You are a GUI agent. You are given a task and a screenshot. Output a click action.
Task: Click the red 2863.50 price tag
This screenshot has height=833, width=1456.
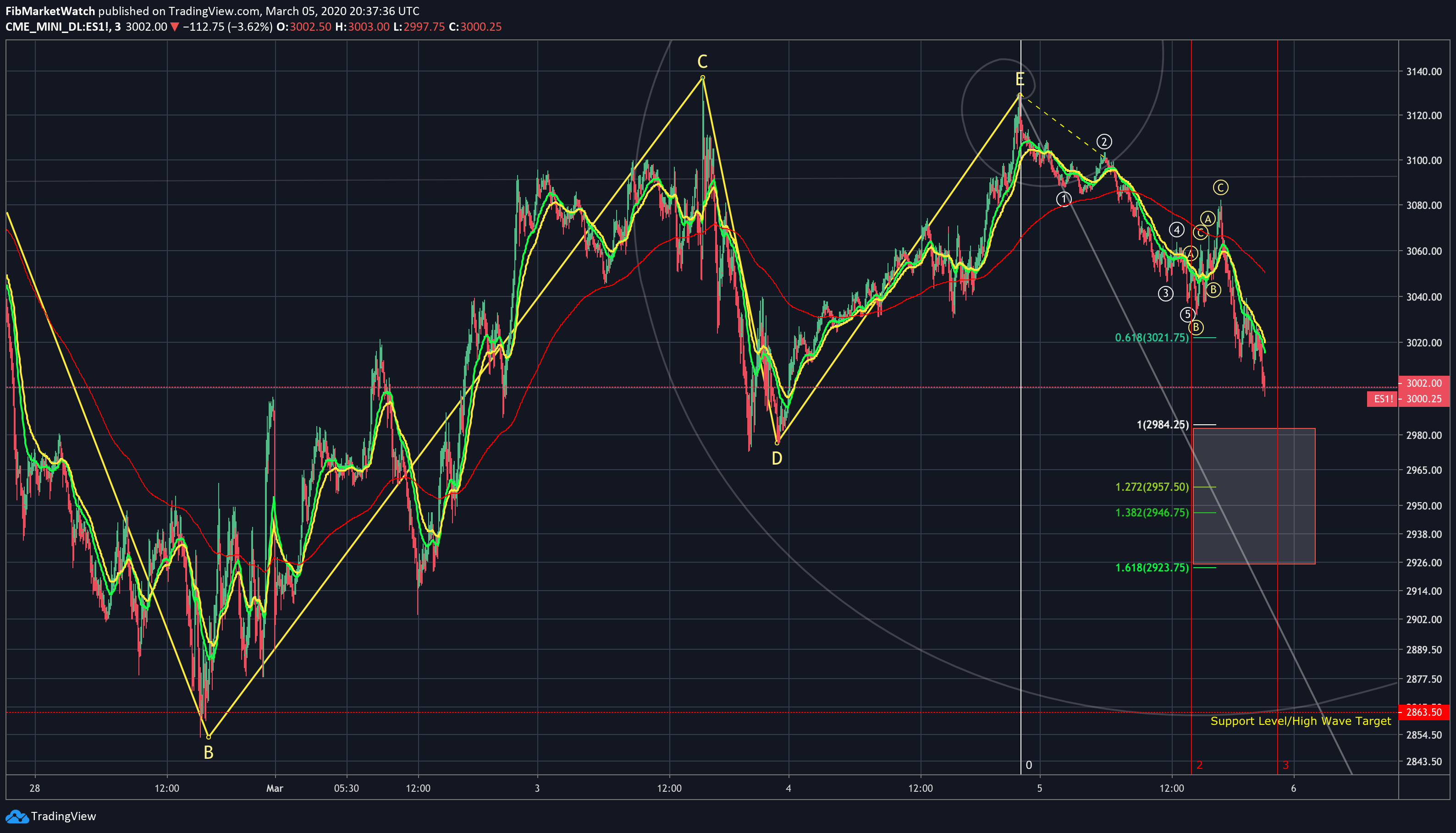(1424, 712)
